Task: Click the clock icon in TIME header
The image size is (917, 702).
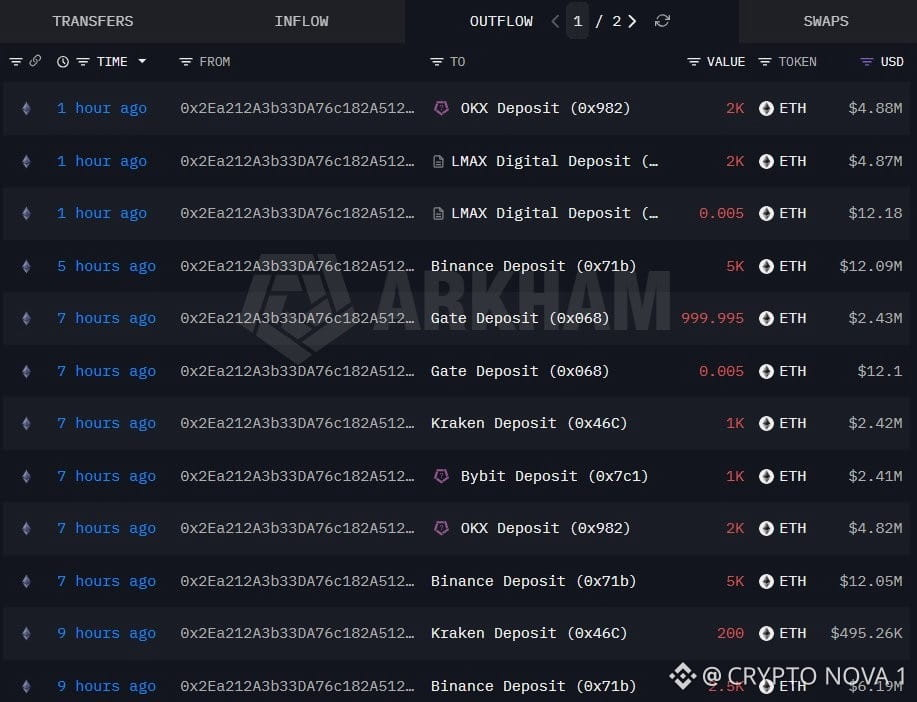Action: point(63,61)
